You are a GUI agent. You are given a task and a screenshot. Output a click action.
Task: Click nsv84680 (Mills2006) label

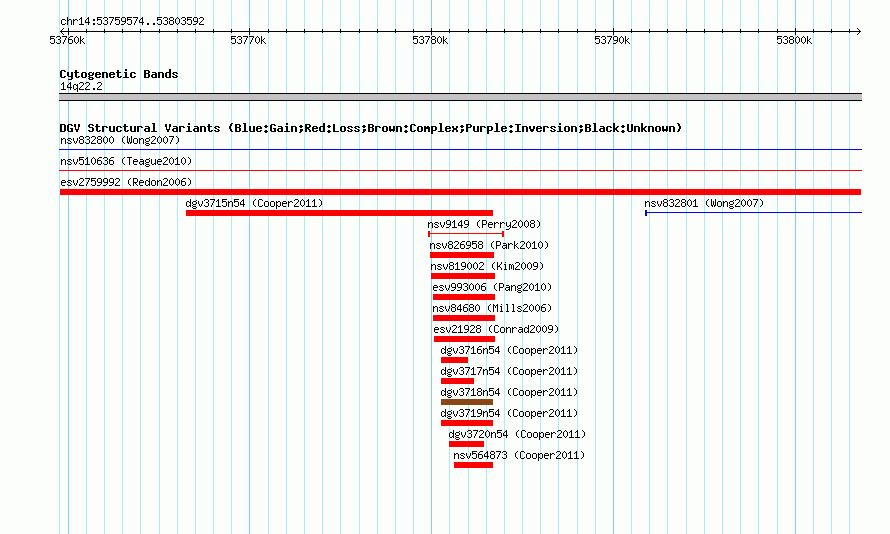pos(492,308)
